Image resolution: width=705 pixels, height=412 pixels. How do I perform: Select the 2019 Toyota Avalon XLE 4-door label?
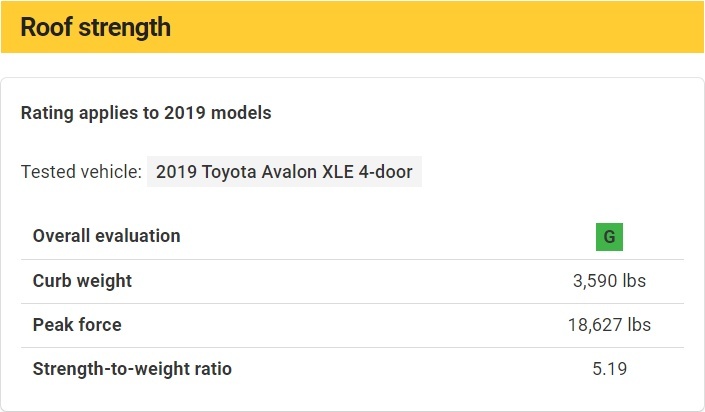tap(284, 171)
